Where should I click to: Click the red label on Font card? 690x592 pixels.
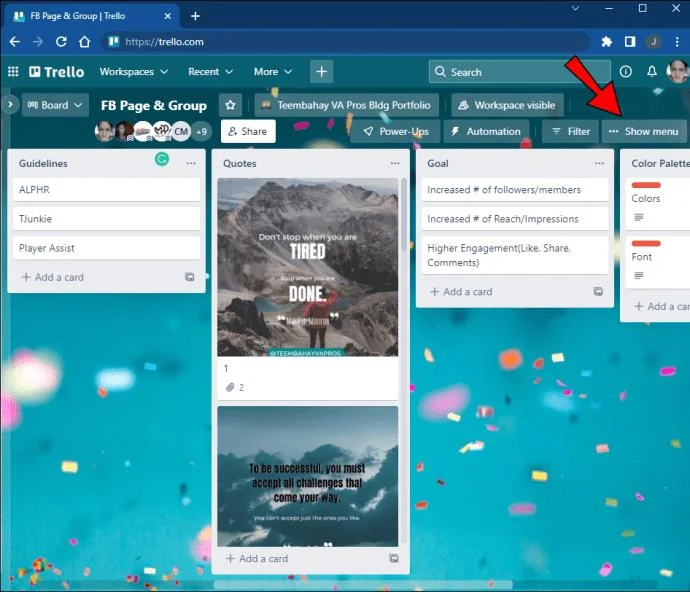[646, 243]
